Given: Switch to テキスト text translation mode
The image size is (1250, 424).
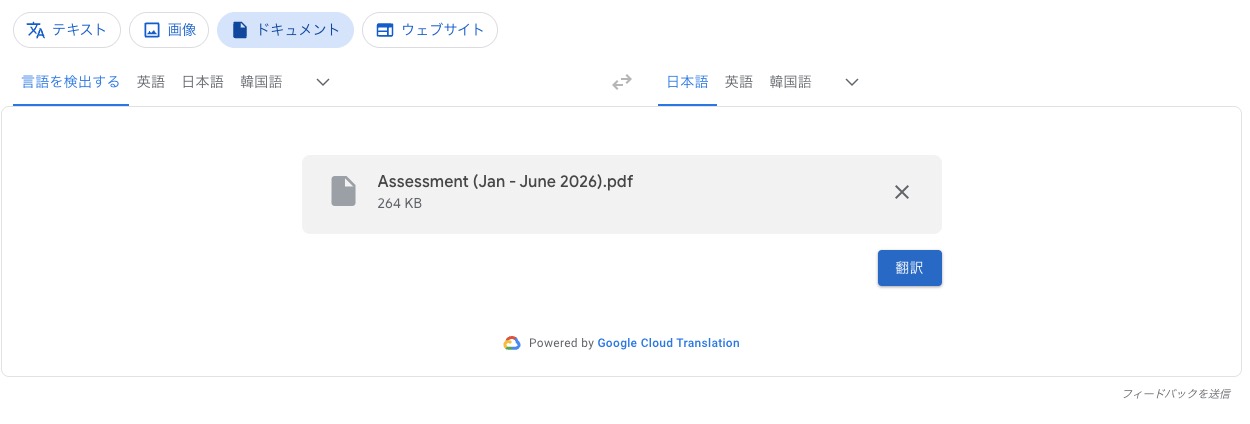Looking at the screenshot, I should point(67,30).
